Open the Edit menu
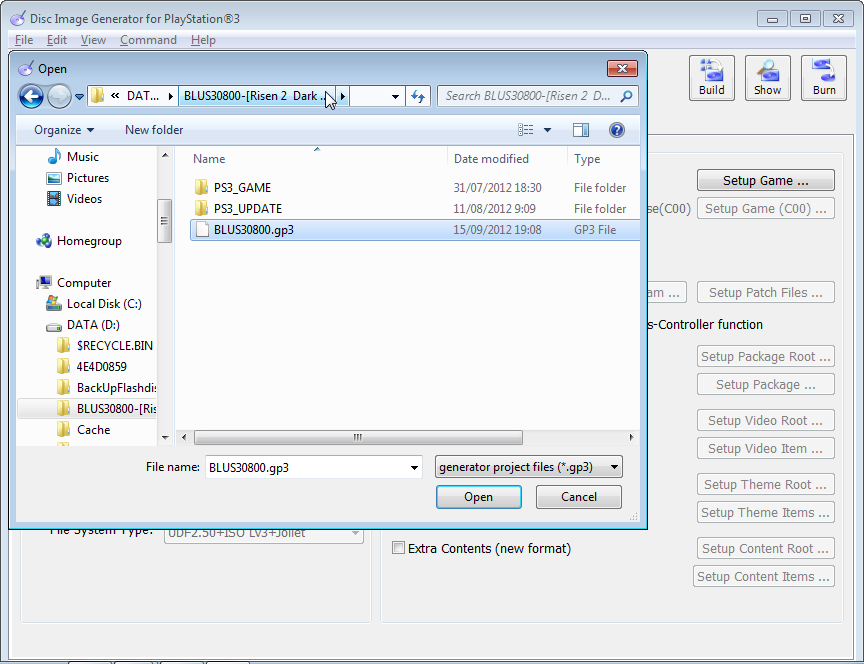This screenshot has height=664, width=864. (x=57, y=40)
